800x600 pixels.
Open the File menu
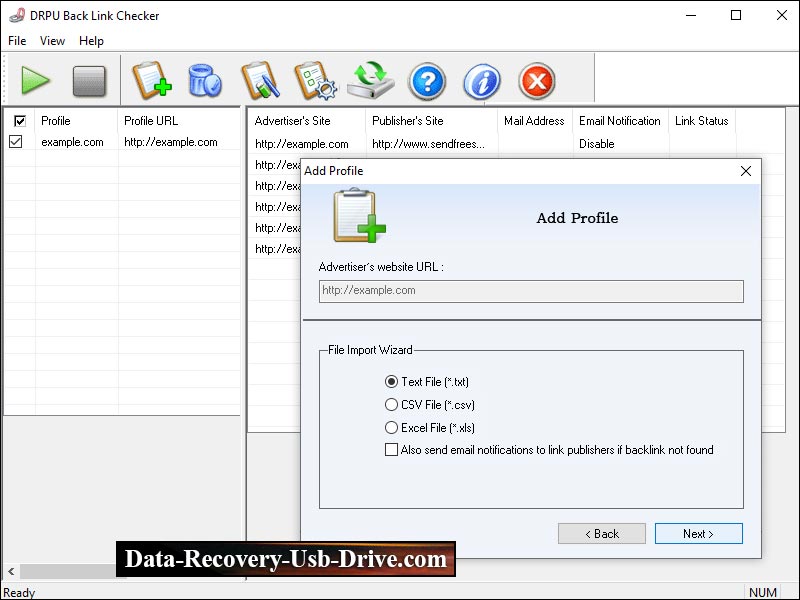[16, 41]
